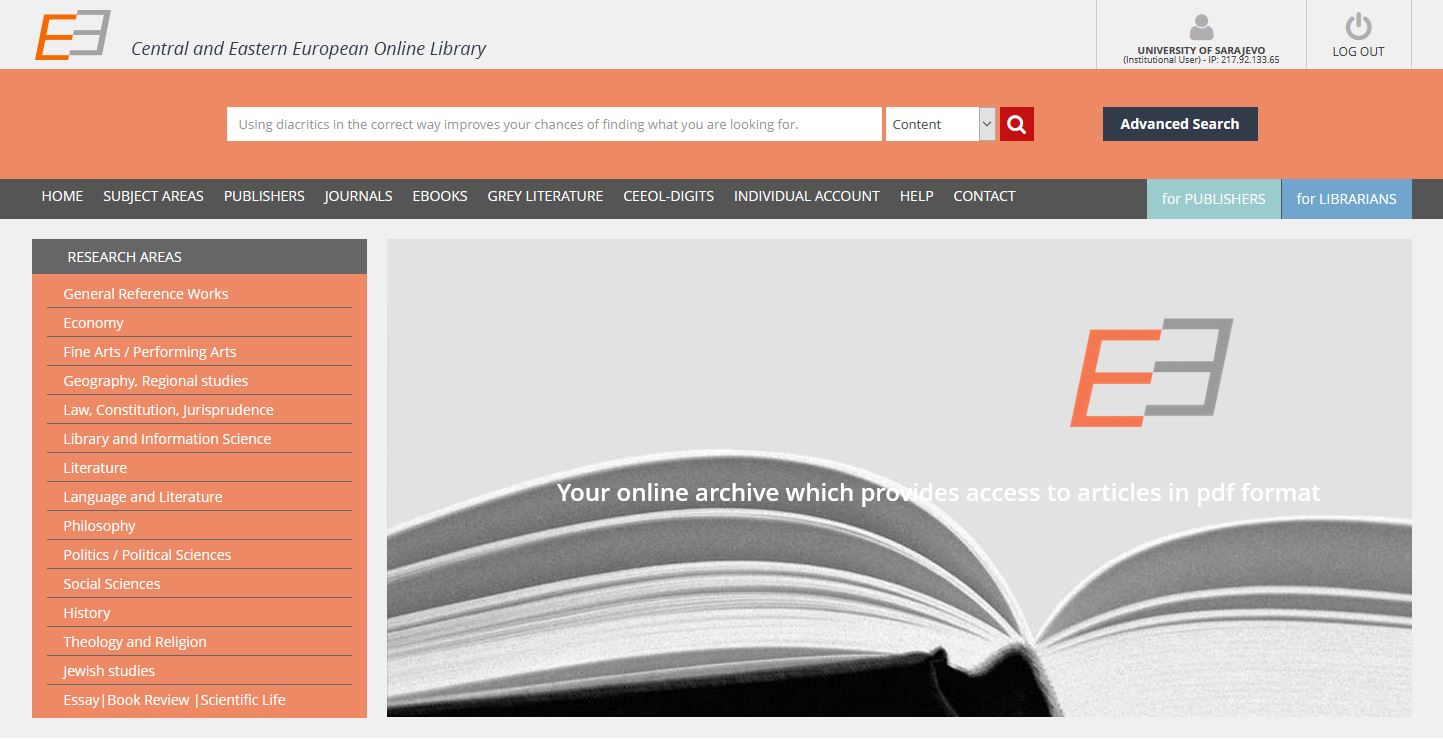Open CONTACT in the navigation bar

984,197
